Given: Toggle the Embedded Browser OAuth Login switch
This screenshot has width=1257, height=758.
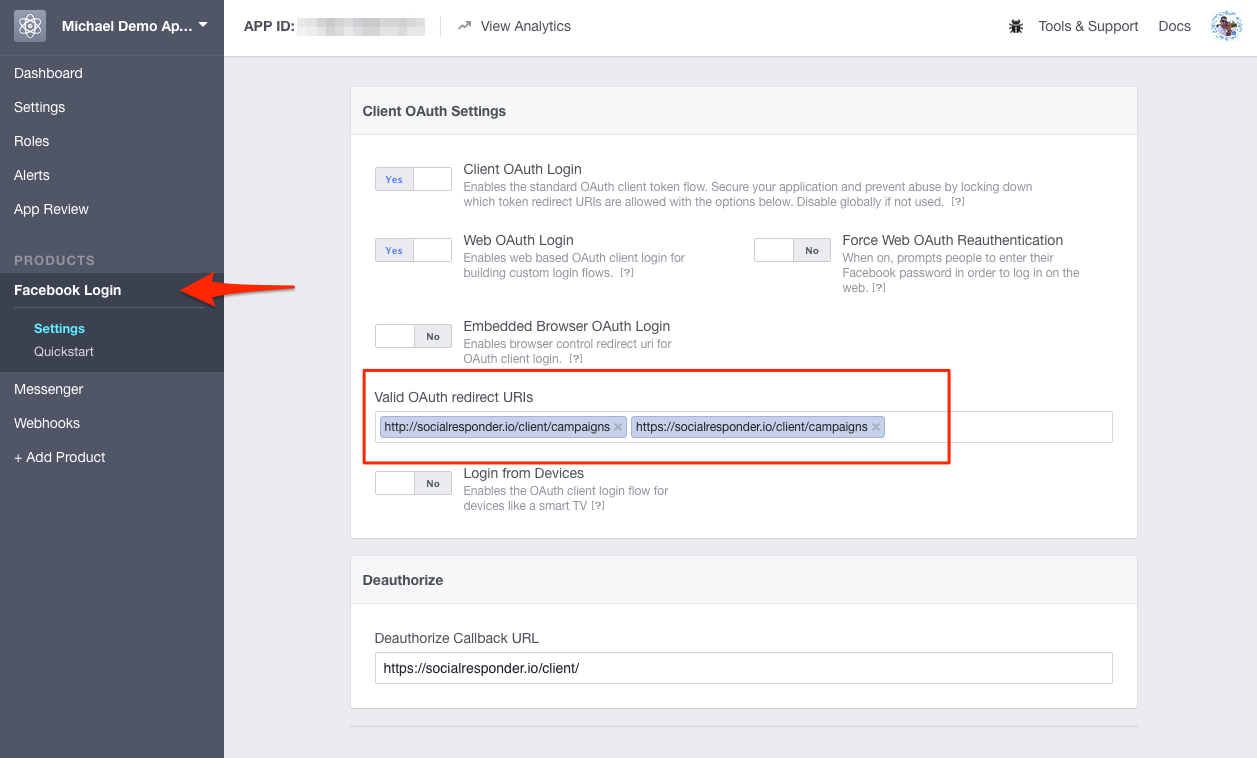Looking at the screenshot, I should [x=413, y=336].
